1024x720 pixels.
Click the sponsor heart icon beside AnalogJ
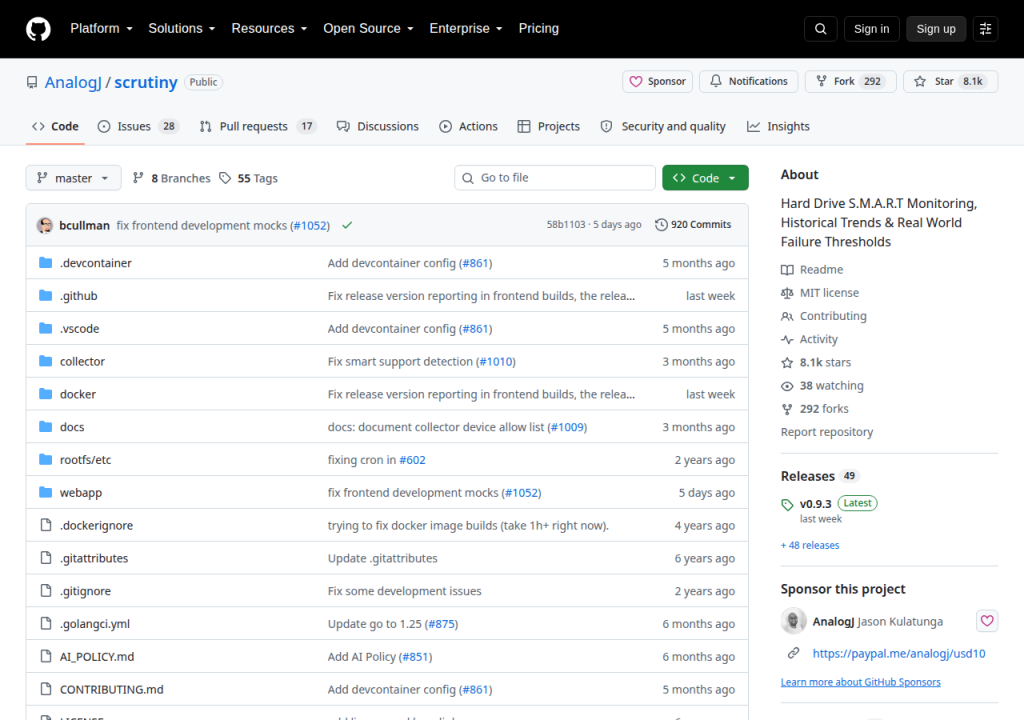coord(987,621)
